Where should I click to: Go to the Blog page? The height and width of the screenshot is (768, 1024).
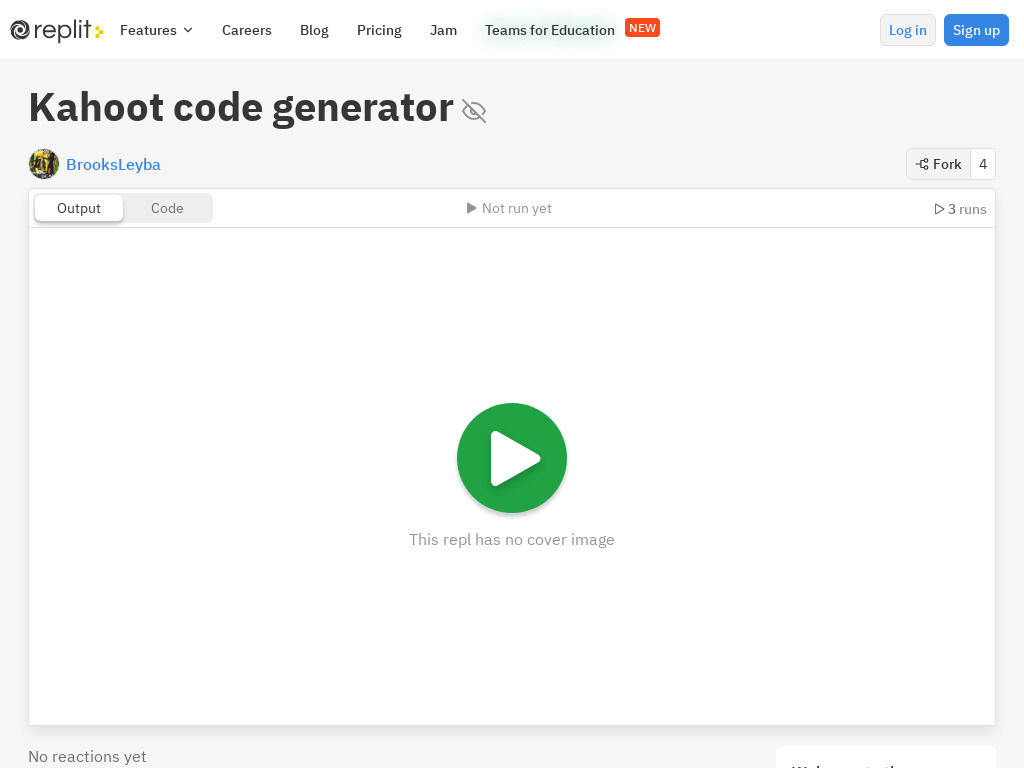314,30
